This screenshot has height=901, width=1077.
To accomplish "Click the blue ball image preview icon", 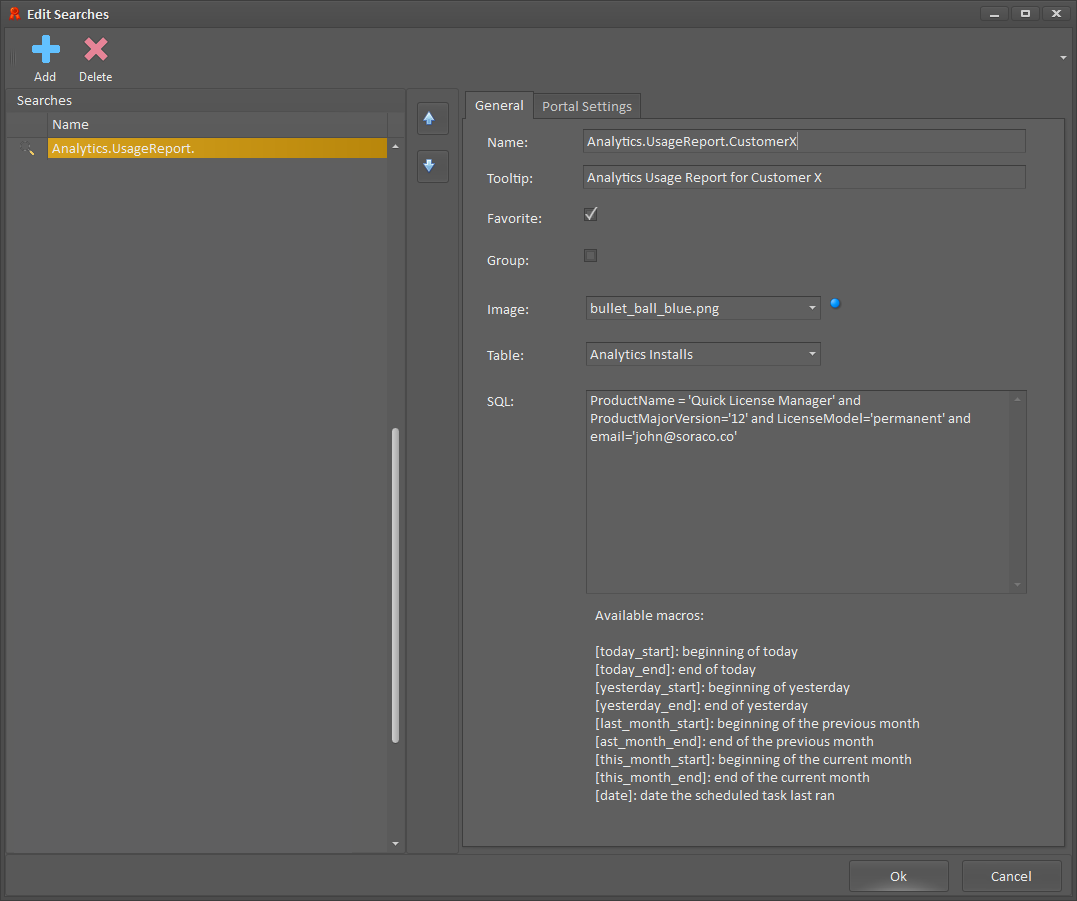I will tap(835, 303).
